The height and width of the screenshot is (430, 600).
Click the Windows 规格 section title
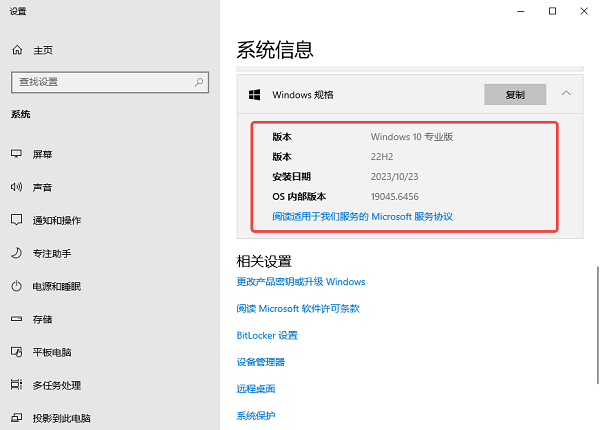[x=303, y=95]
